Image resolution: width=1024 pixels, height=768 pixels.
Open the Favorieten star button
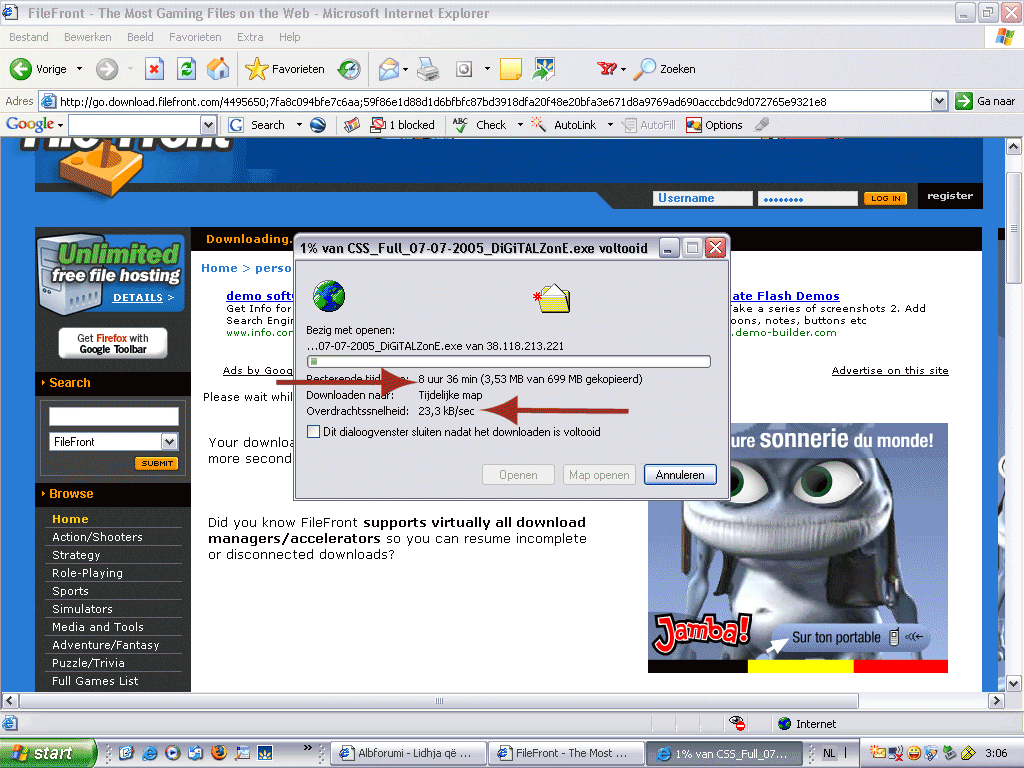tap(284, 69)
